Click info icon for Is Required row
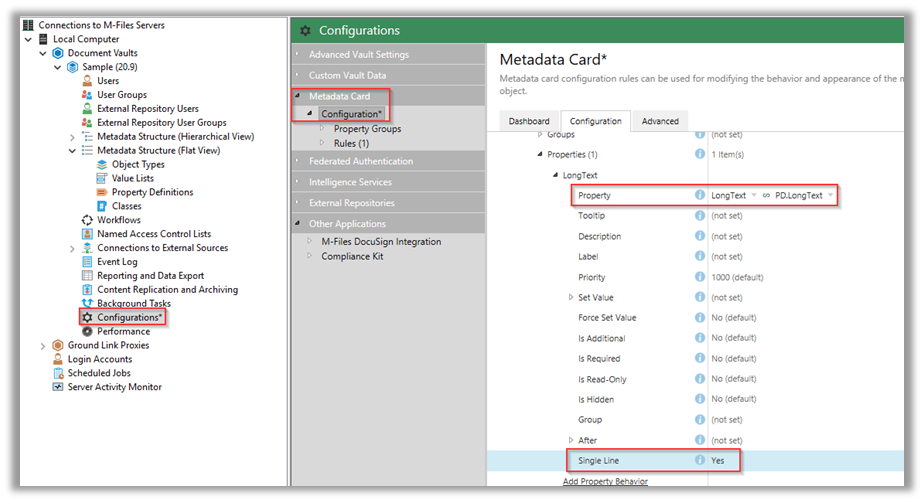Screen dimensions: 924x502 (x=699, y=358)
